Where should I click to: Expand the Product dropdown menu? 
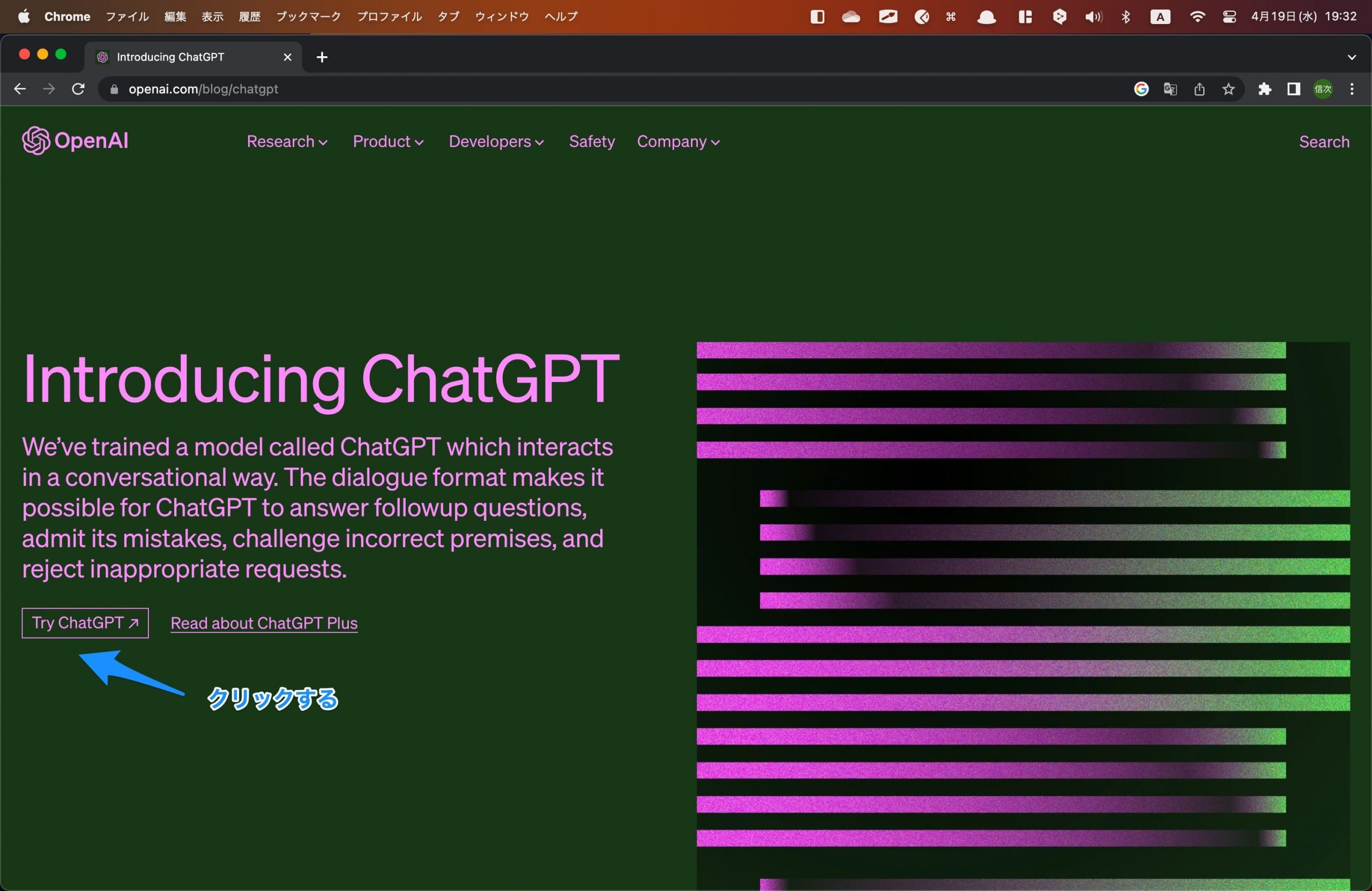tap(388, 142)
